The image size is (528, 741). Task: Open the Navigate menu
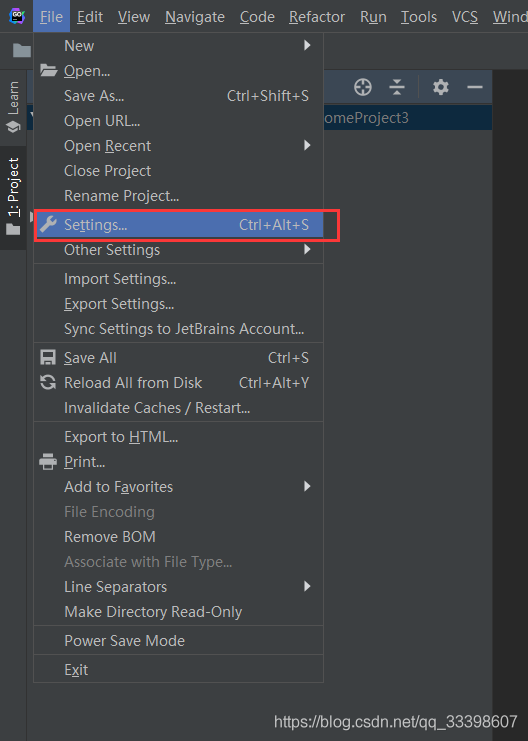point(195,17)
